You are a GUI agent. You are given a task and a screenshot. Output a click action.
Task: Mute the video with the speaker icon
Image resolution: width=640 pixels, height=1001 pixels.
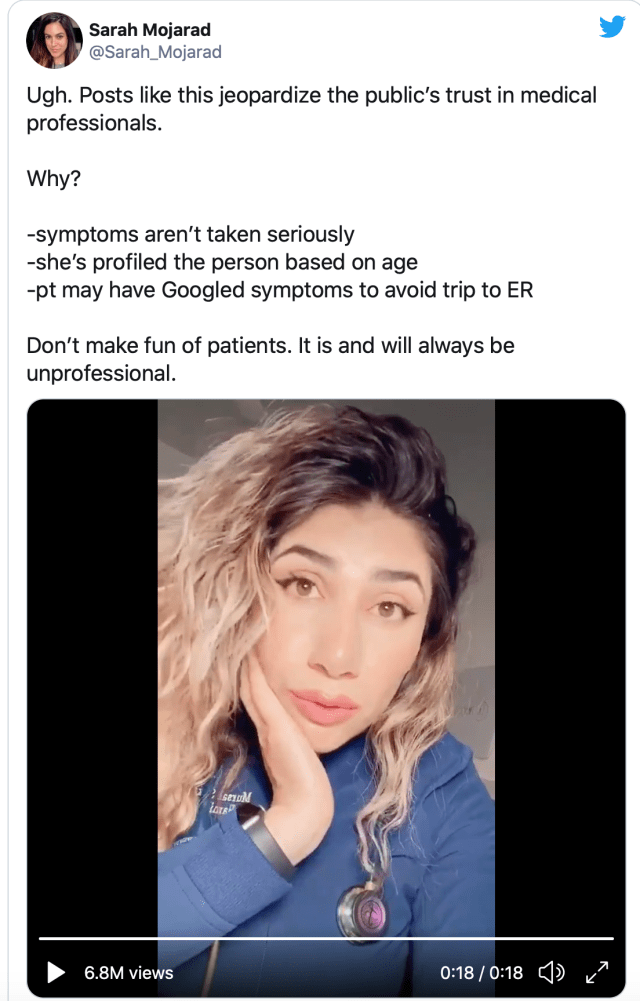coord(551,972)
